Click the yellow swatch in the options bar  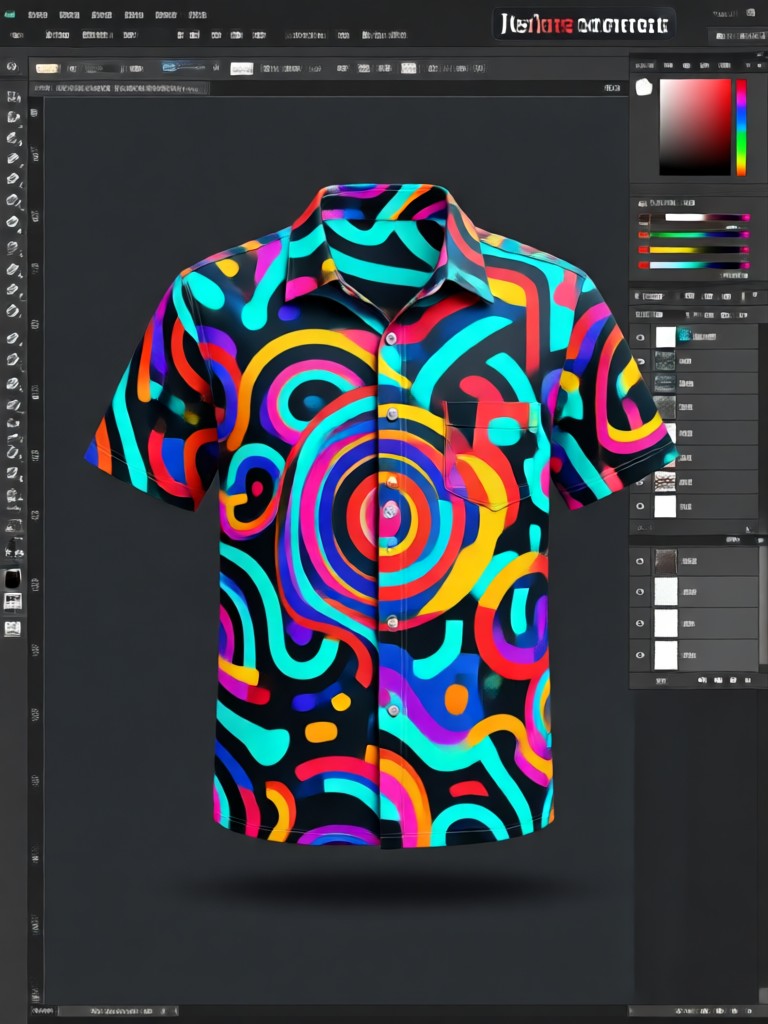(47, 68)
